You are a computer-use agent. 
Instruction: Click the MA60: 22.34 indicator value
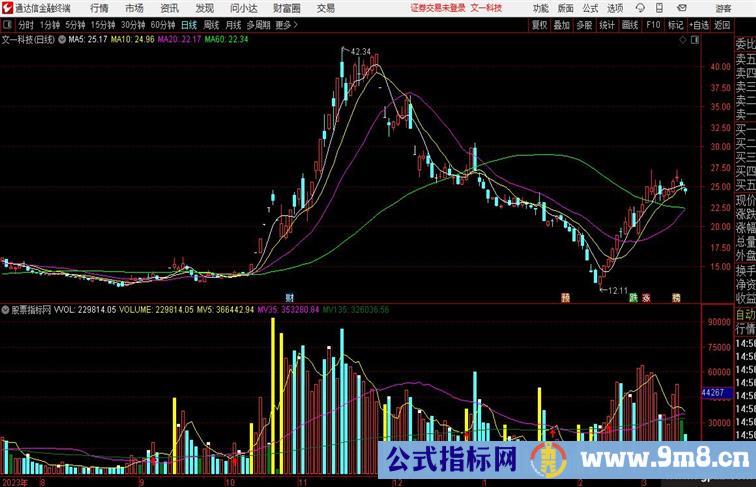pos(226,40)
